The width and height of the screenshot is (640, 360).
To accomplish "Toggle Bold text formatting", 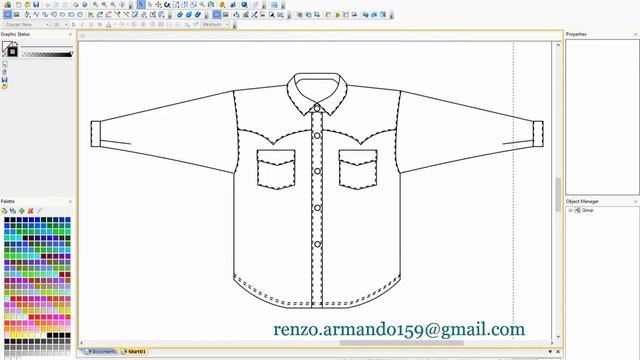I will (x=73, y=24).
